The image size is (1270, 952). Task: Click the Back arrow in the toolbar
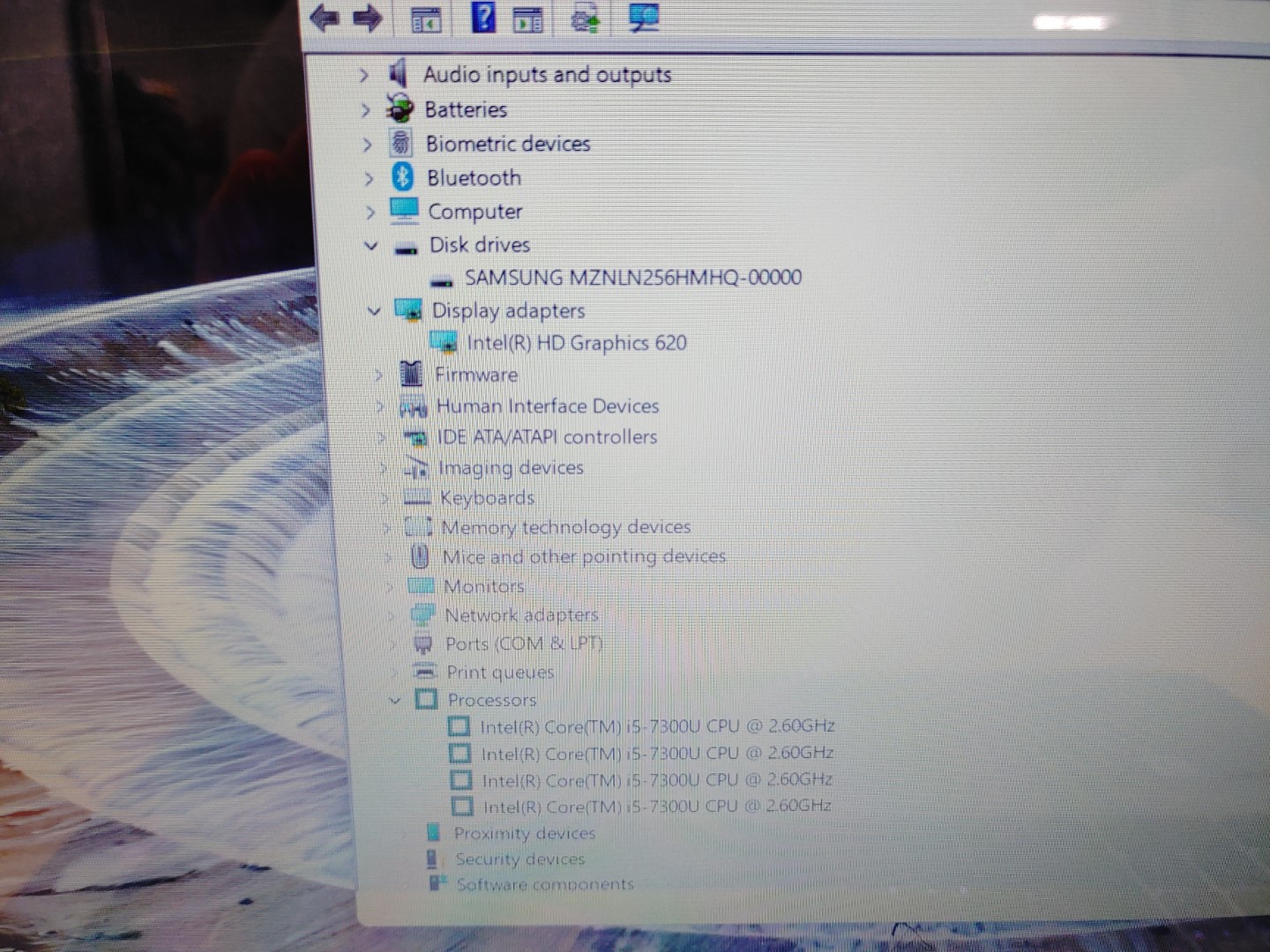pos(325,18)
